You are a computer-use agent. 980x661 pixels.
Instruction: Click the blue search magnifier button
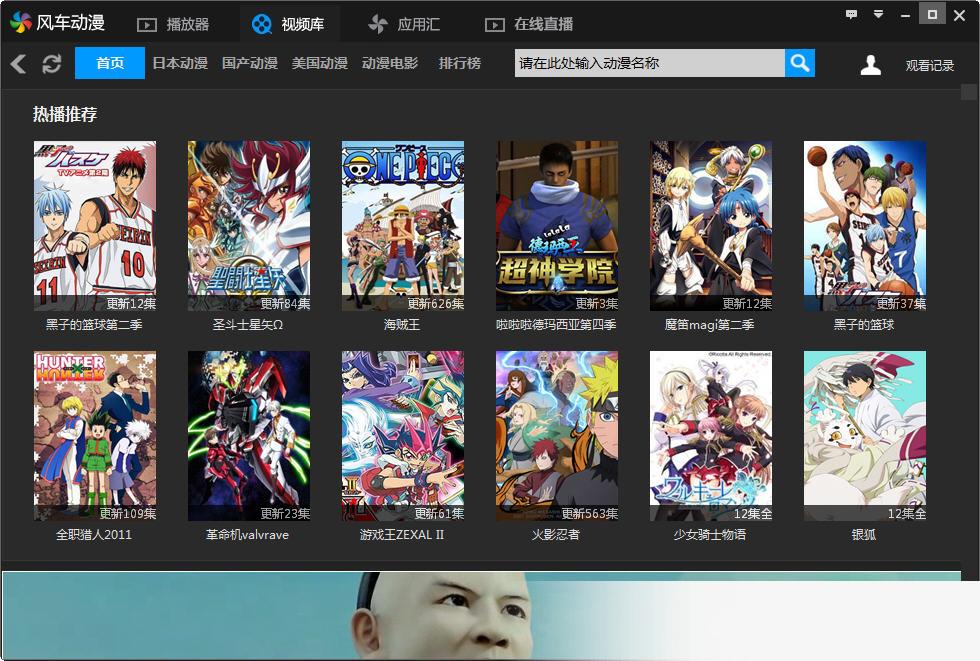[x=799, y=63]
